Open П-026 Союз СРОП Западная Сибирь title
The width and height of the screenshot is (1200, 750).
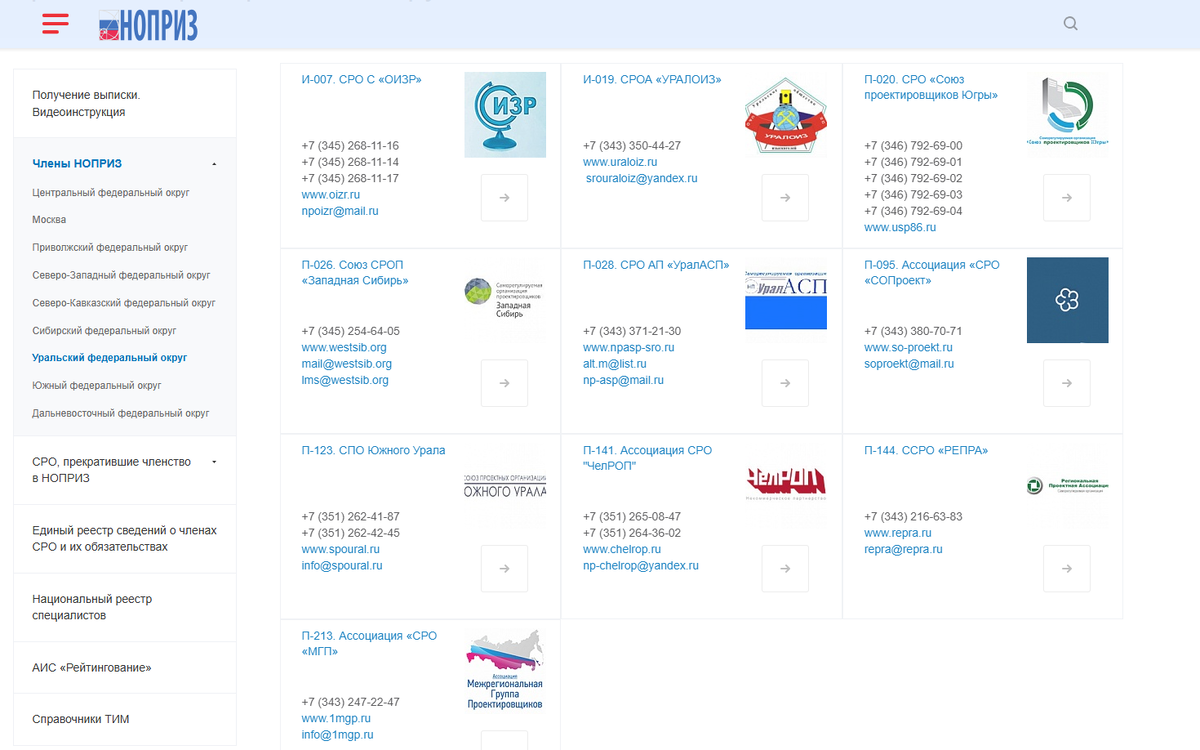point(355,273)
